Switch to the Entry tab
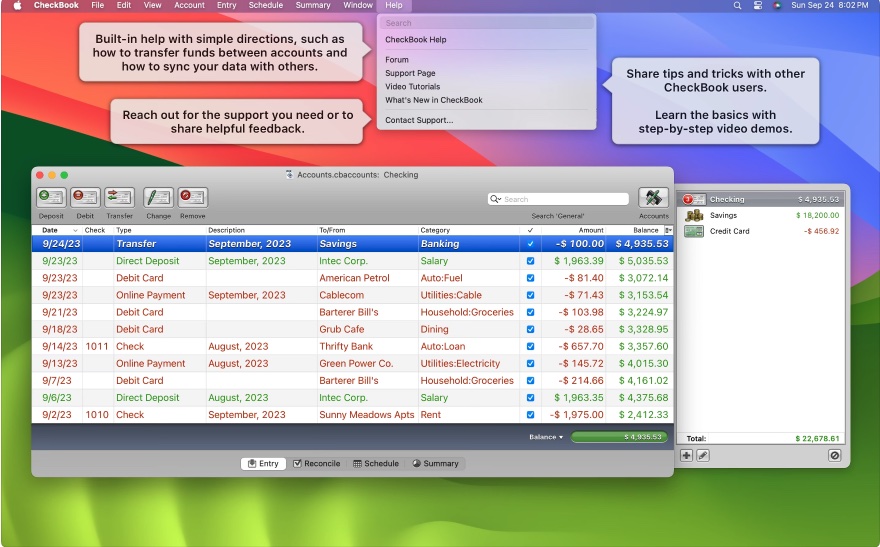This screenshot has width=880, height=547. (x=263, y=464)
